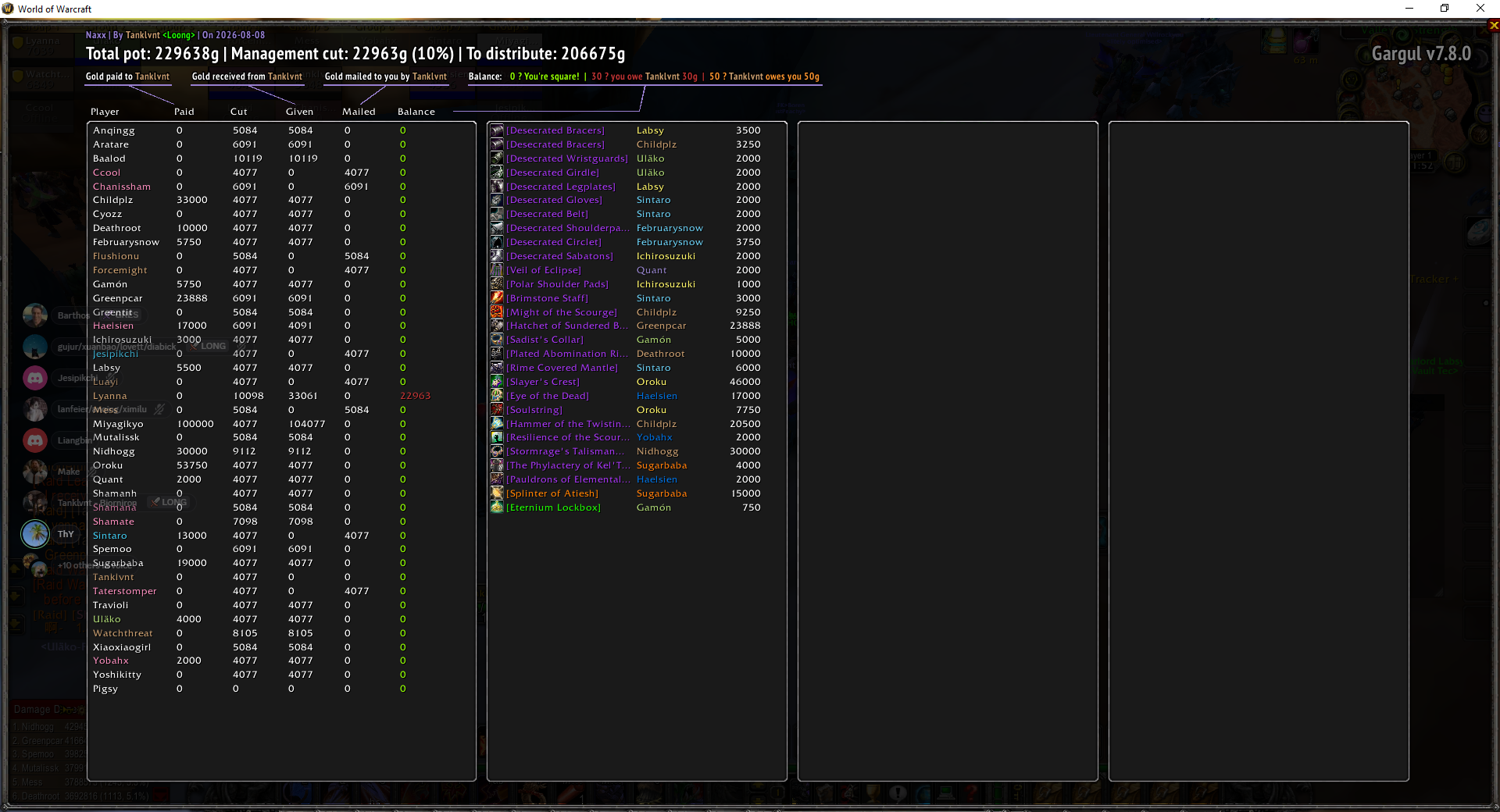1500x812 pixels.
Task: Click the [Eternium Lockbox] item link
Action: pos(554,507)
